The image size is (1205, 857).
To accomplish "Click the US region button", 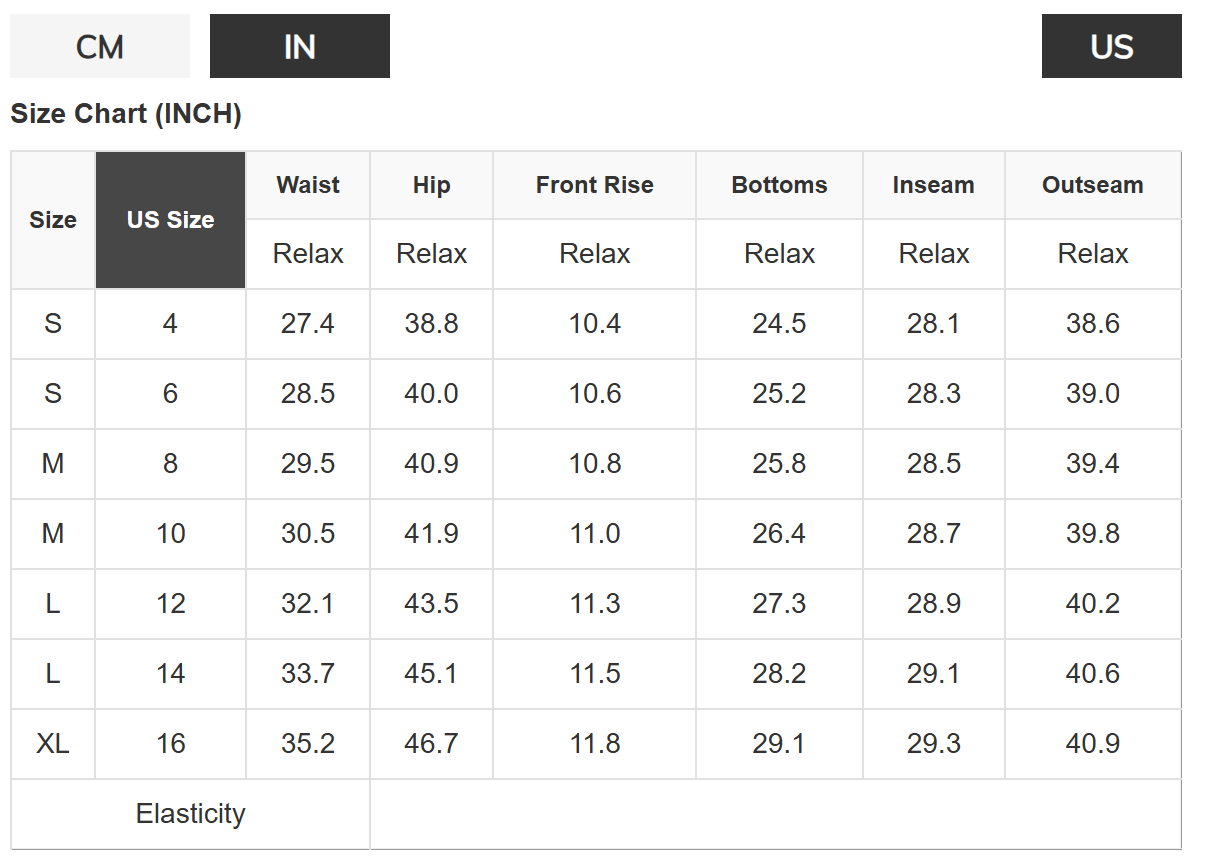I will point(1111,47).
